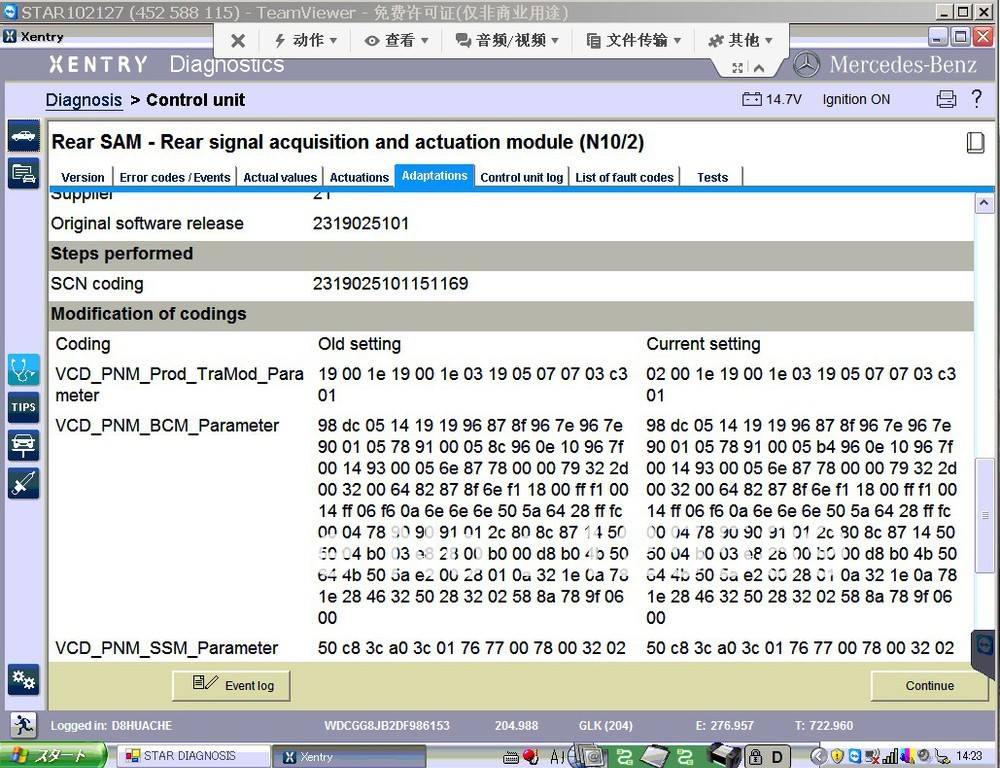Click the Continue button
The width and height of the screenshot is (1000, 768).
point(930,685)
